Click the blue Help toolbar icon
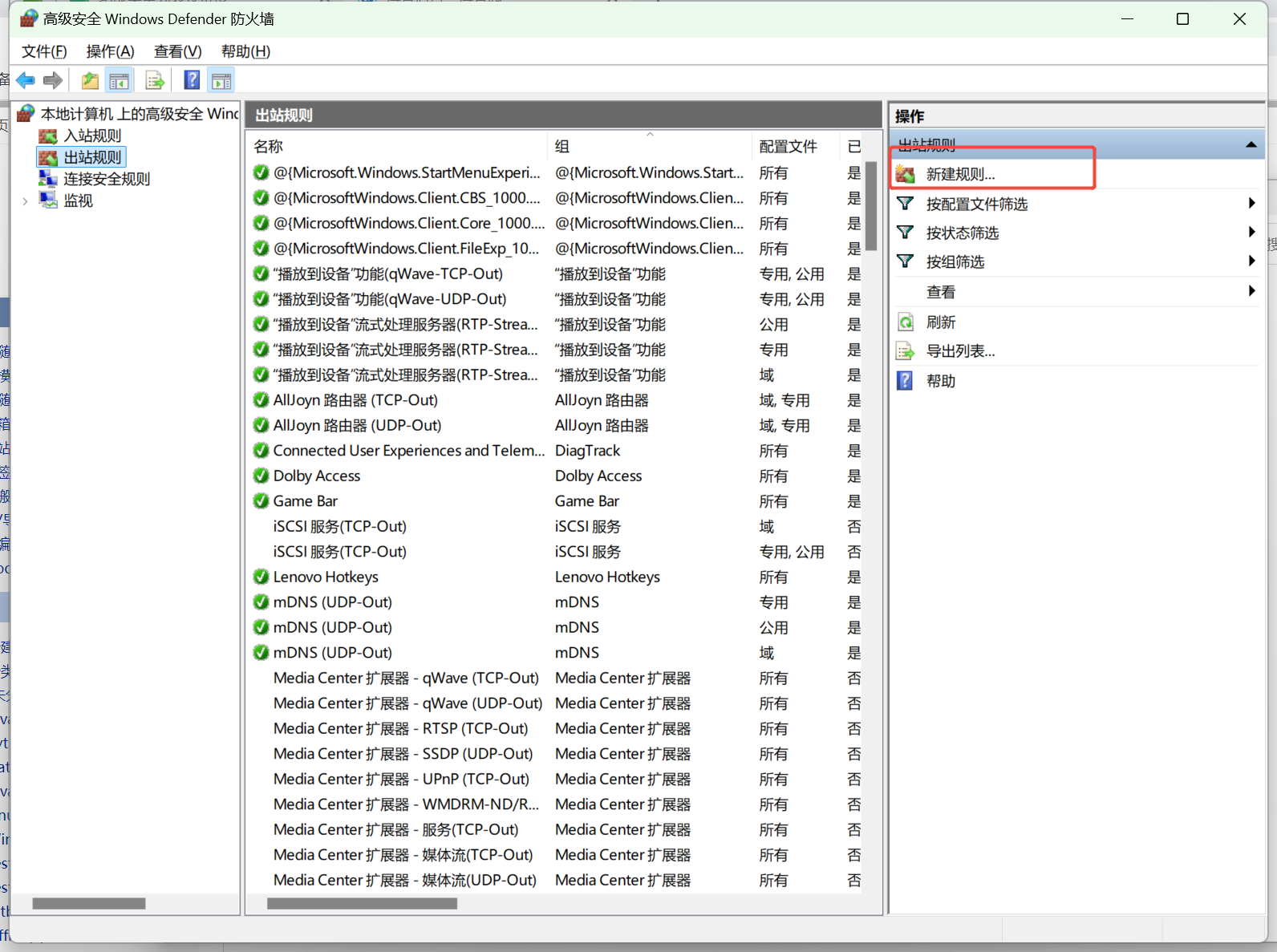This screenshot has width=1277, height=952. pyautogui.click(x=193, y=80)
